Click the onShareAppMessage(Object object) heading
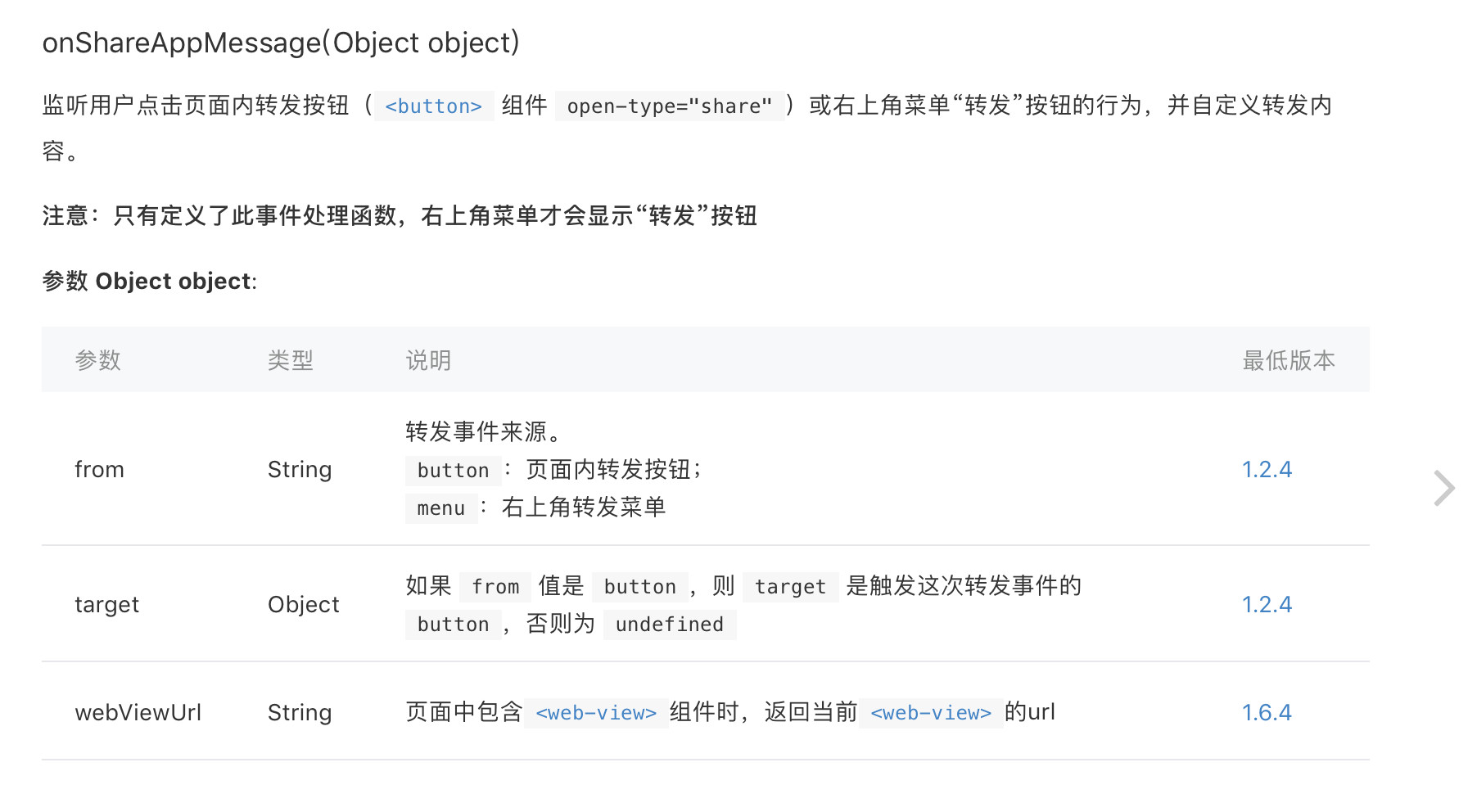Image resolution: width=1477 pixels, height=812 pixels. 281,43
